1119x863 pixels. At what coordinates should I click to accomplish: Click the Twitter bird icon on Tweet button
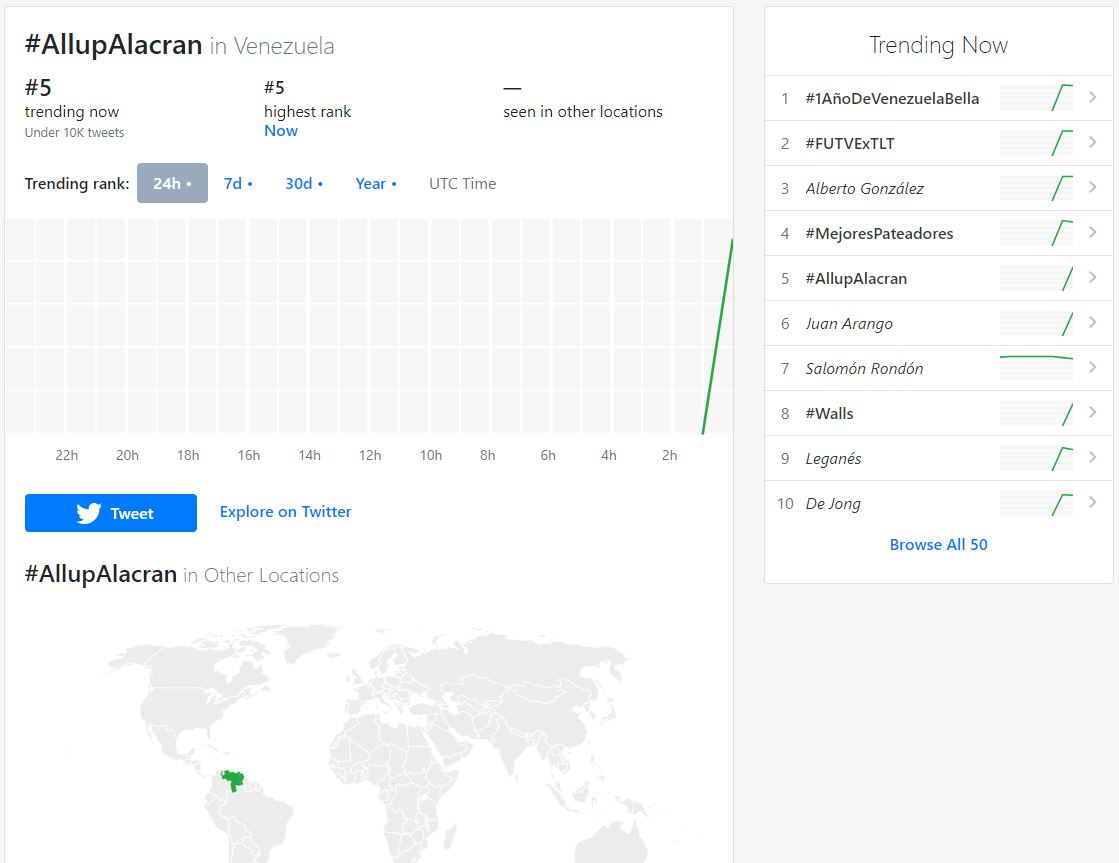(88, 513)
